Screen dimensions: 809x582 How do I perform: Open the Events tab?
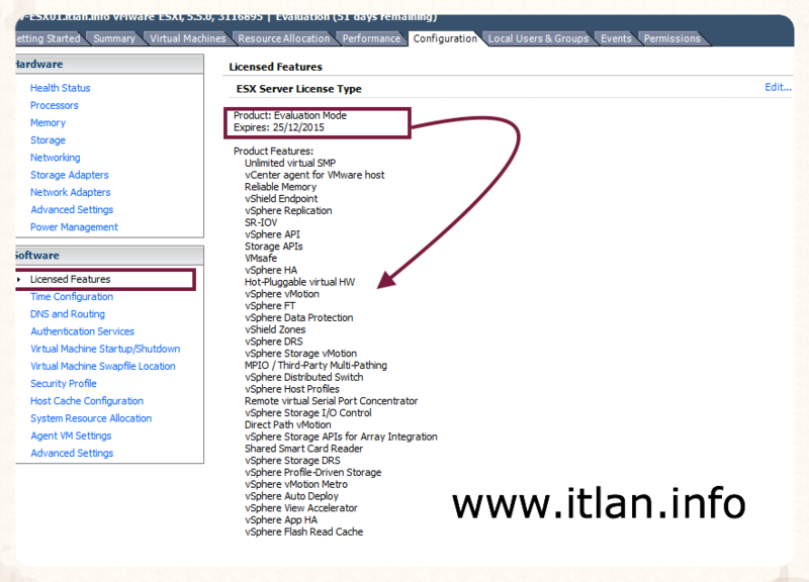(616, 39)
